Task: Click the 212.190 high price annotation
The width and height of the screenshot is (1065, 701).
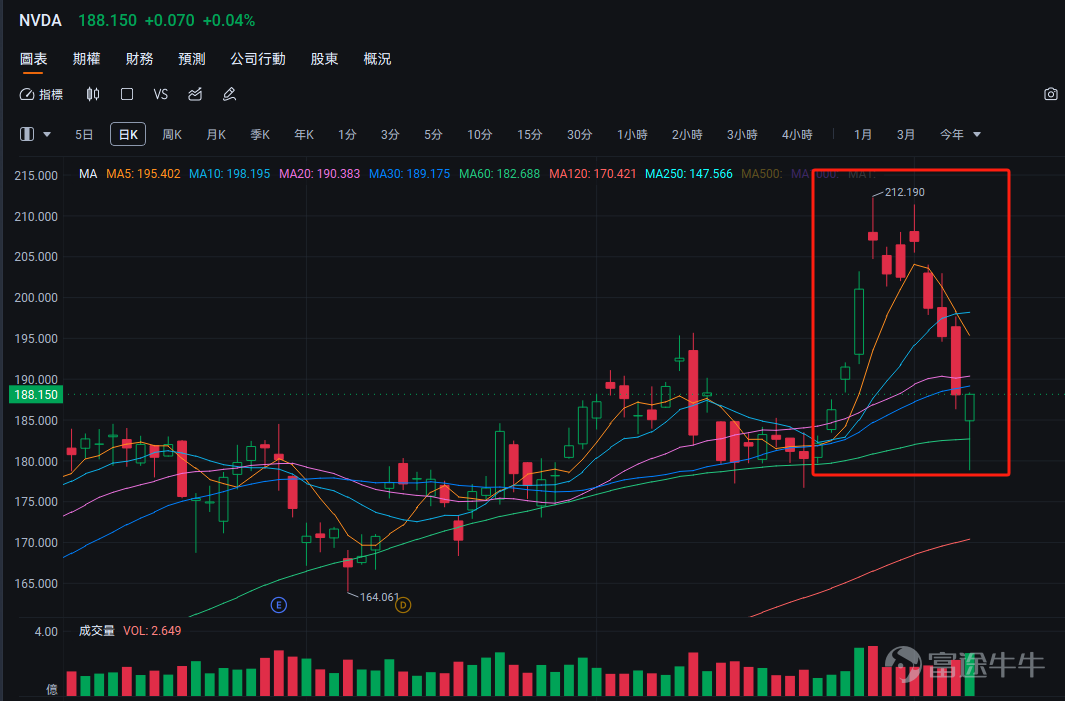Action: [x=905, y=192]
